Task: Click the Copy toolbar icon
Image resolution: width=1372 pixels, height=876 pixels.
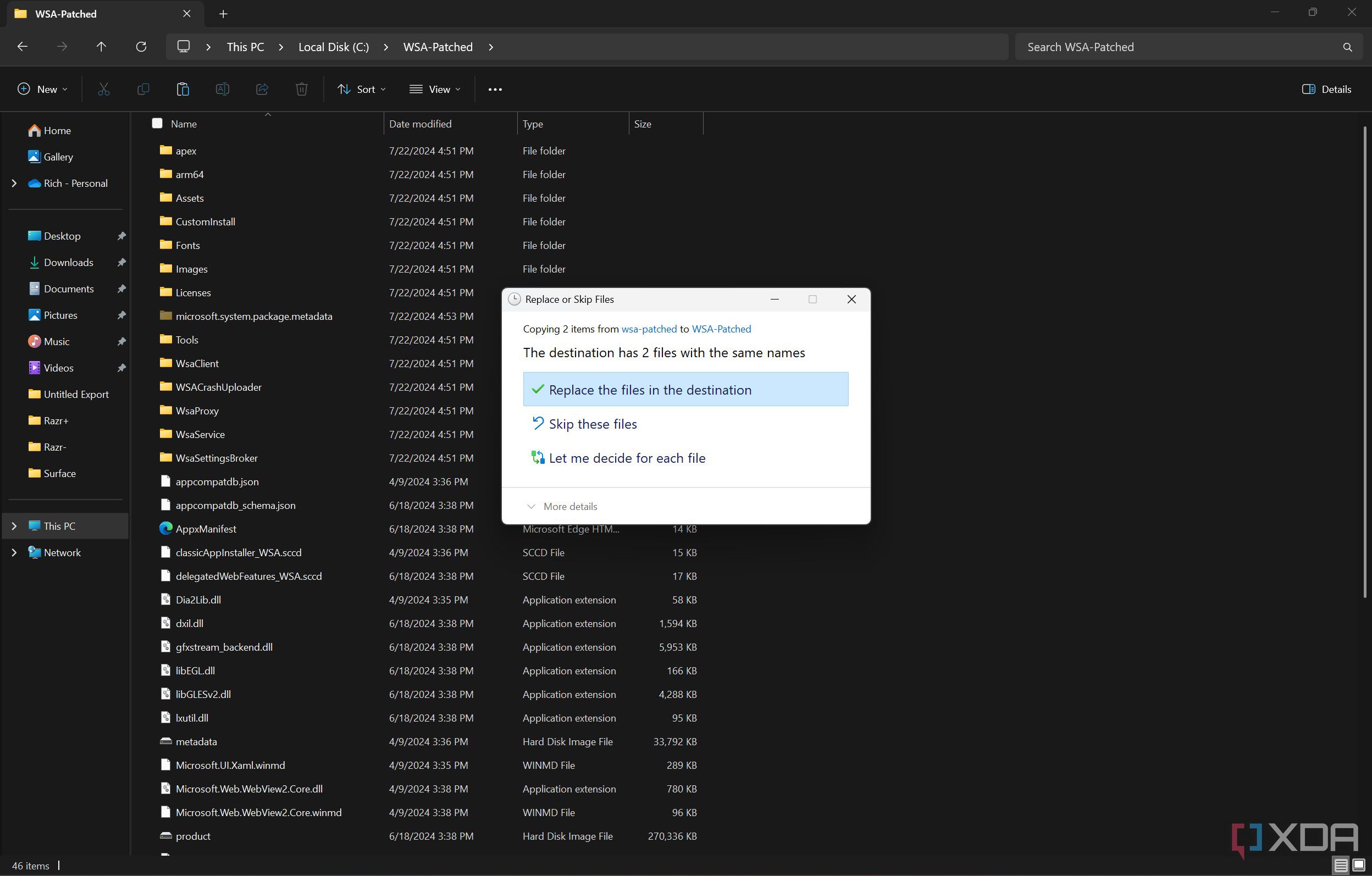Action: coord(143,89)
